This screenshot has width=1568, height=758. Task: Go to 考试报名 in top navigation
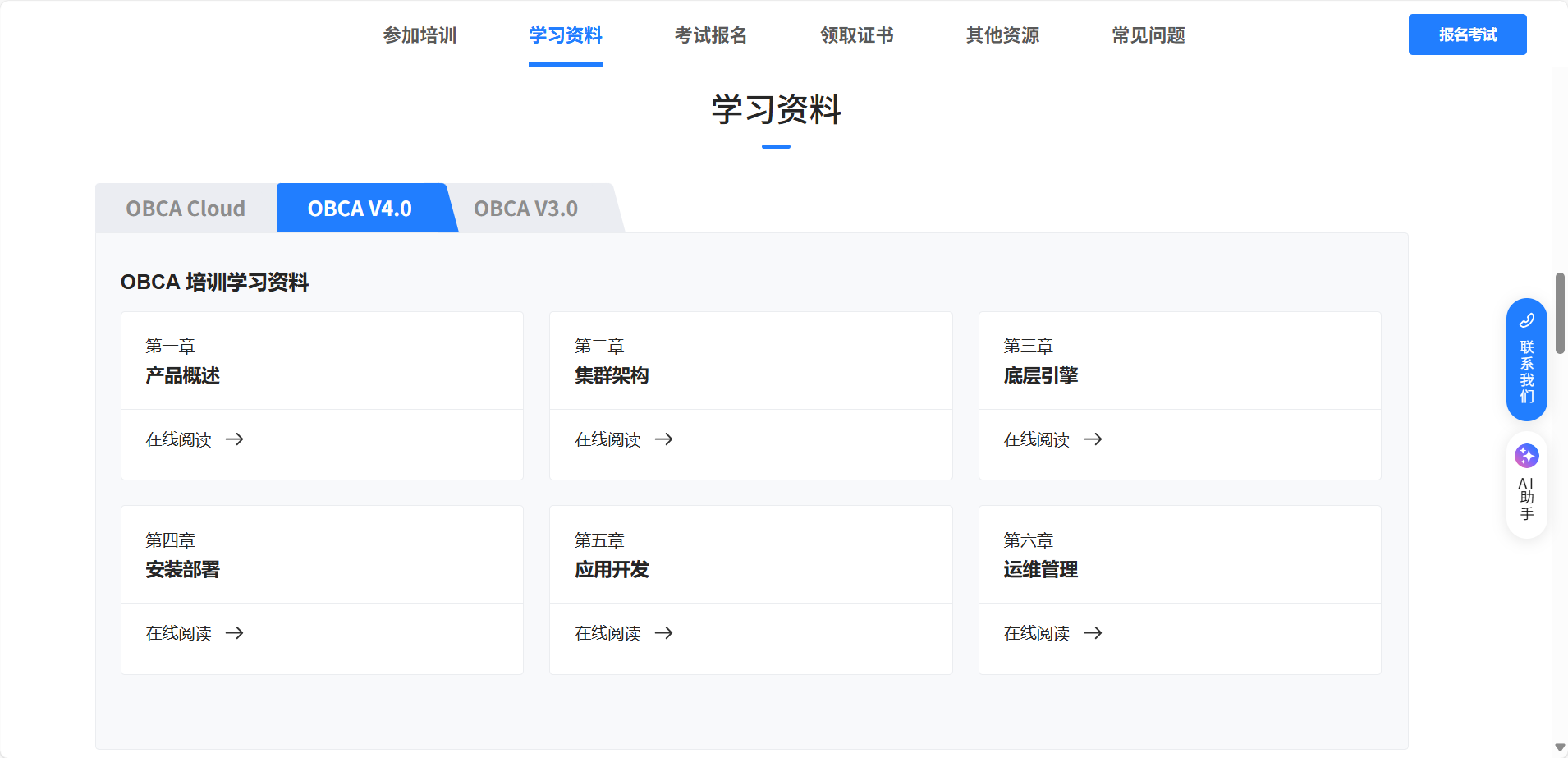click(x=711, y=35)
